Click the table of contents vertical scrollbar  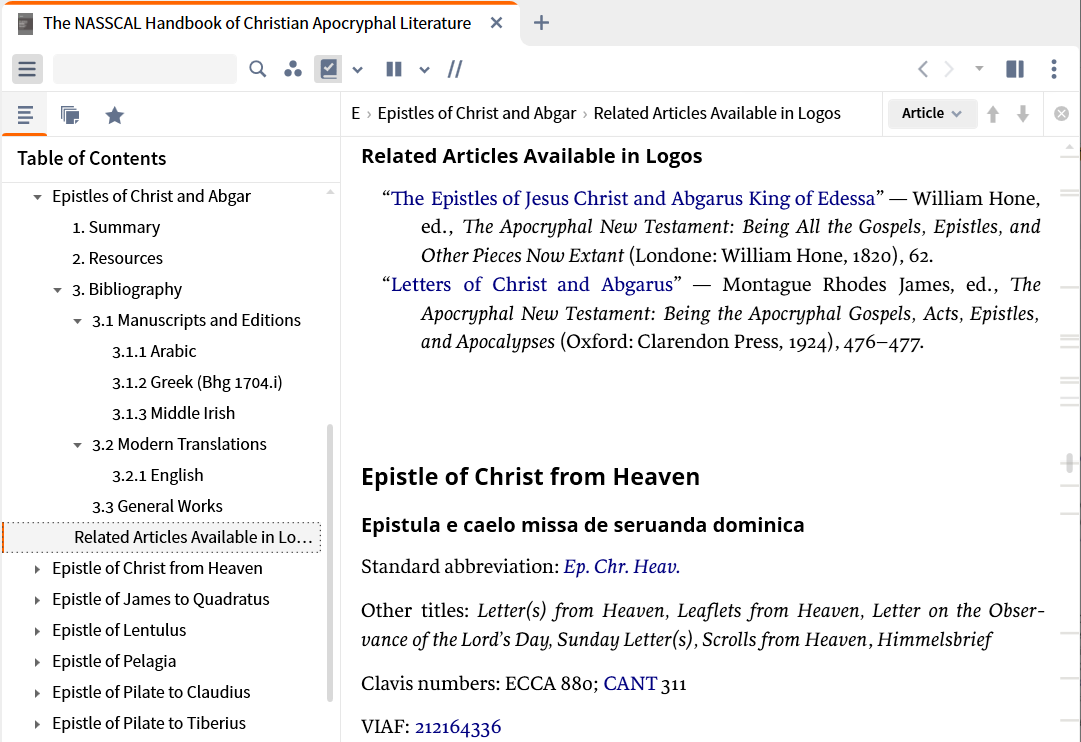tap(330, 560)
